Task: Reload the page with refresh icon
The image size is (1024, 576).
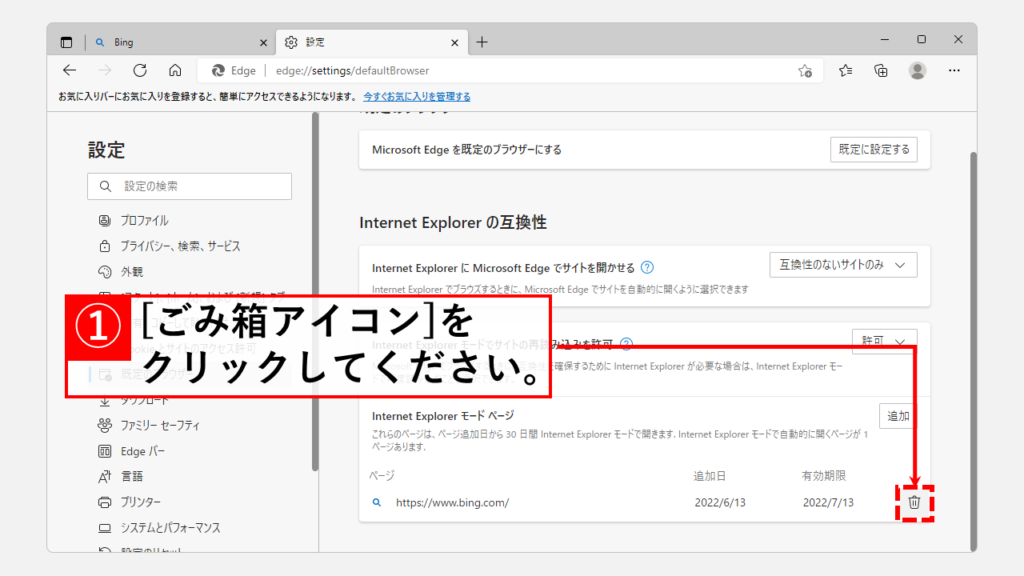Action: click(x=140, y=71)
